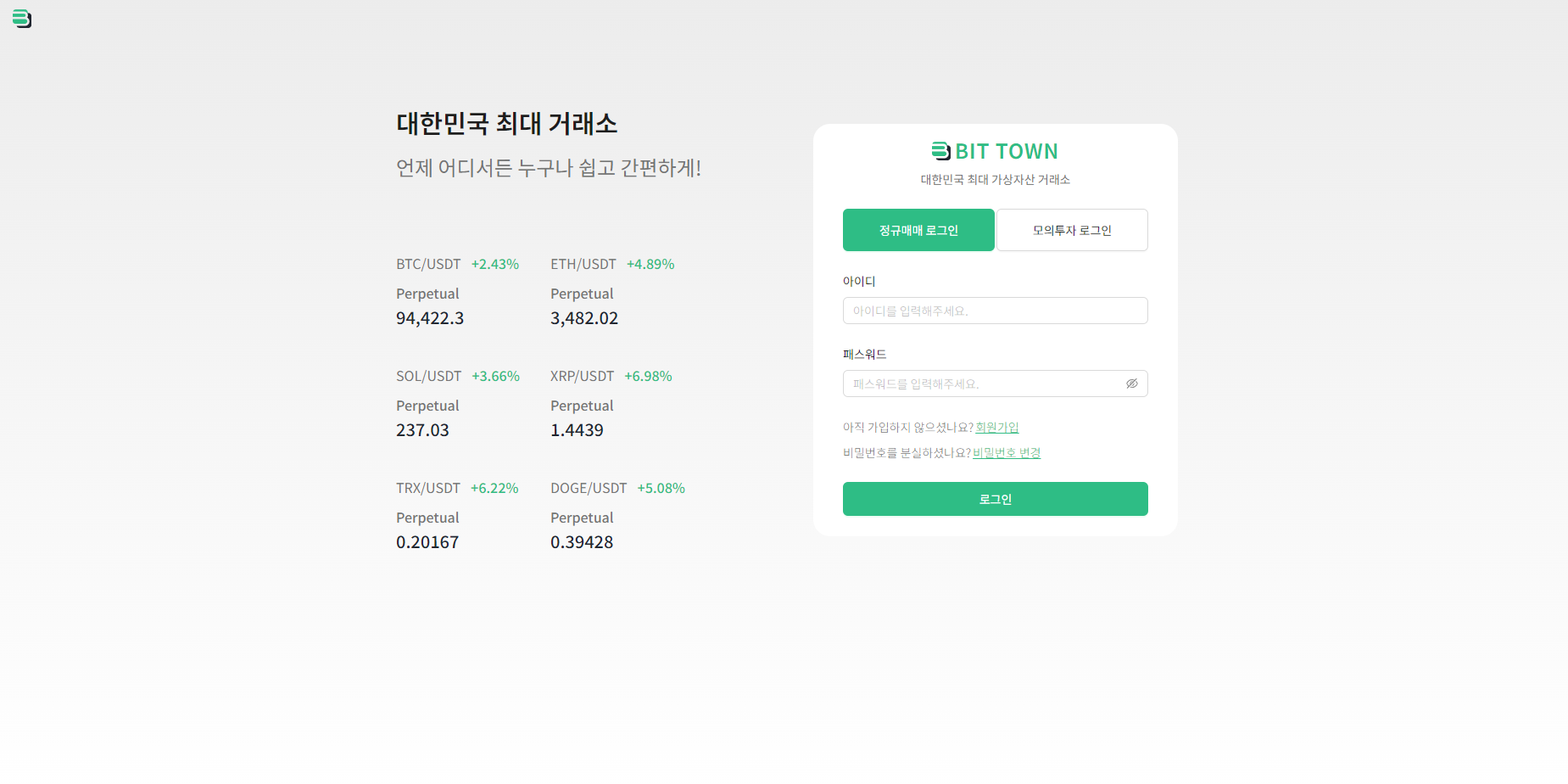The width and height of the screenshot is (1568, 784).
Task: Click the Bit Town logo icon in top-left corner
Action: tap(22, 19)
